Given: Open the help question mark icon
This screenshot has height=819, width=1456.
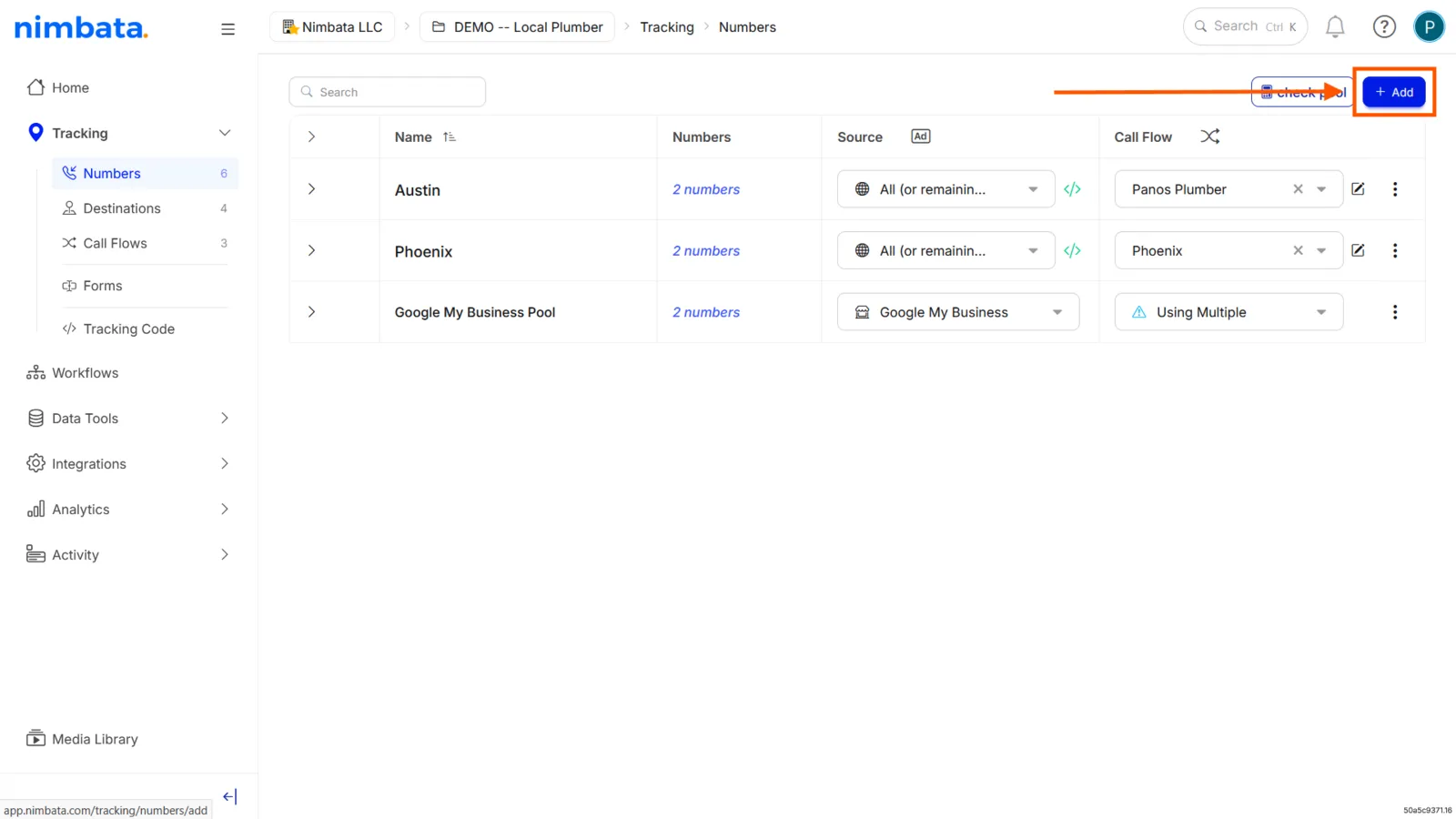Looking at the screenshot, I should (x=1384, y=27).
